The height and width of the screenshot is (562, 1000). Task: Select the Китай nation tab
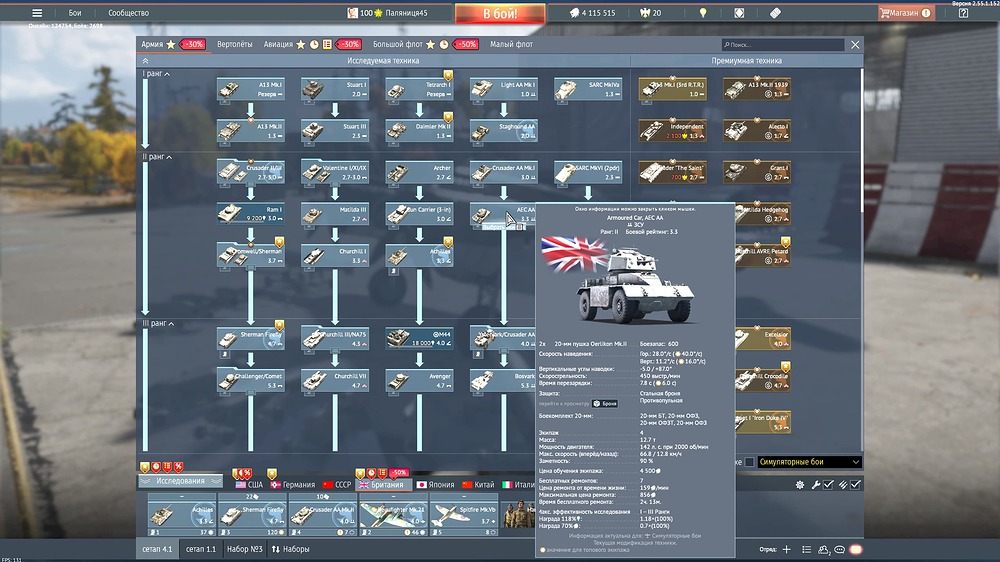pos(478,485)
